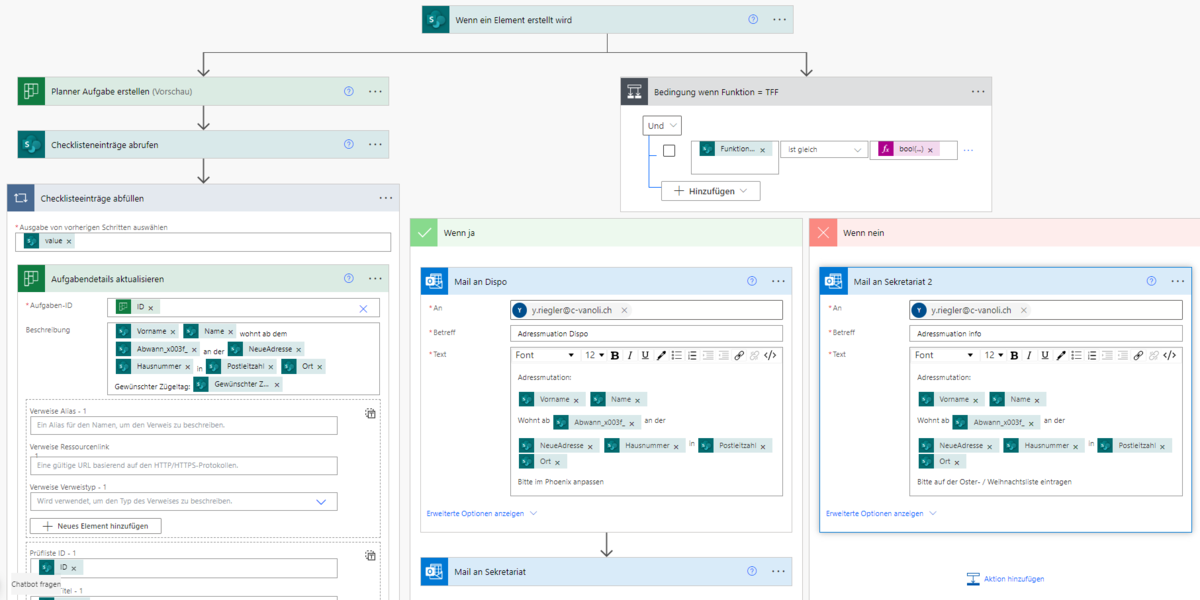Remove the 'value' token from output field

pos(69,241)
